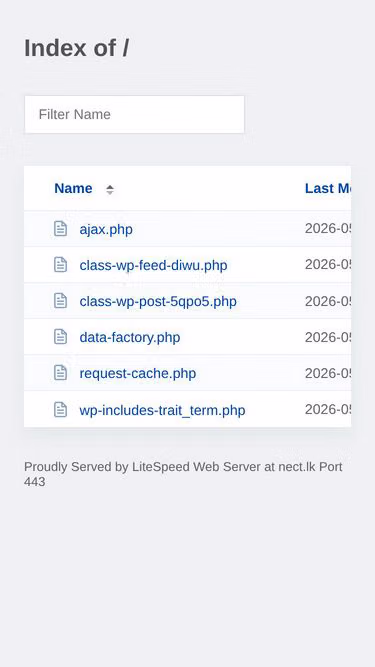375x667 pixels.
Task: Open class-wp-post-5qpo5.php
Action: [158, 301]
